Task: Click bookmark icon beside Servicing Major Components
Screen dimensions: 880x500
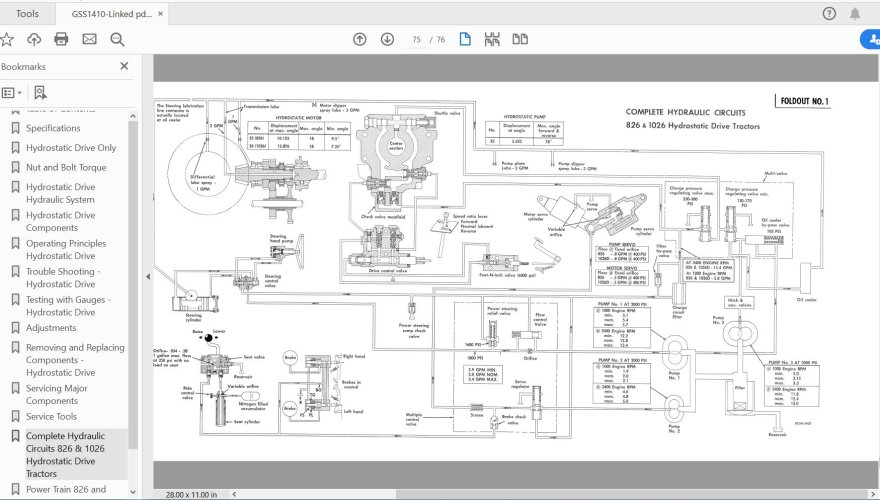Action: tap(16, 388)
